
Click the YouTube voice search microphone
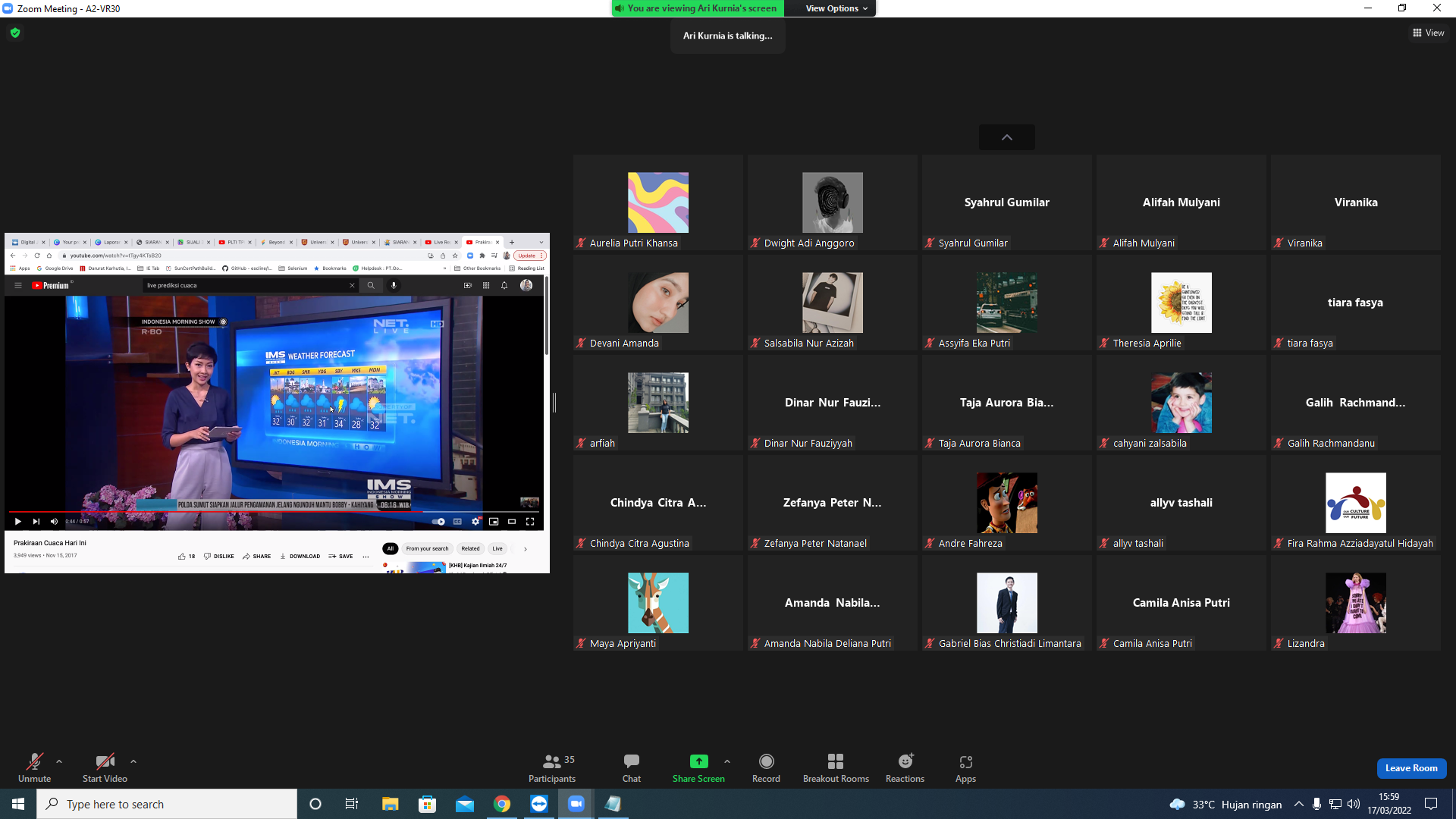click(x=394, y=285)
